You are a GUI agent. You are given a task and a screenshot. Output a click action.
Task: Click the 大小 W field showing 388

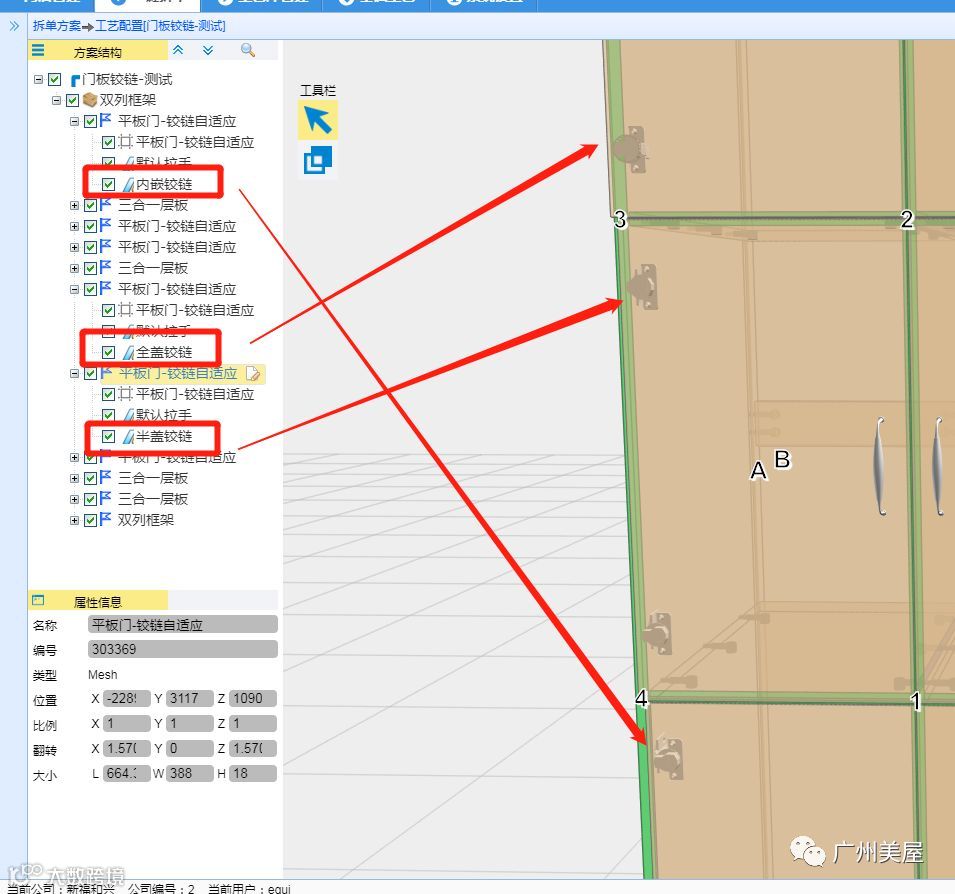(x=189, y=773)
